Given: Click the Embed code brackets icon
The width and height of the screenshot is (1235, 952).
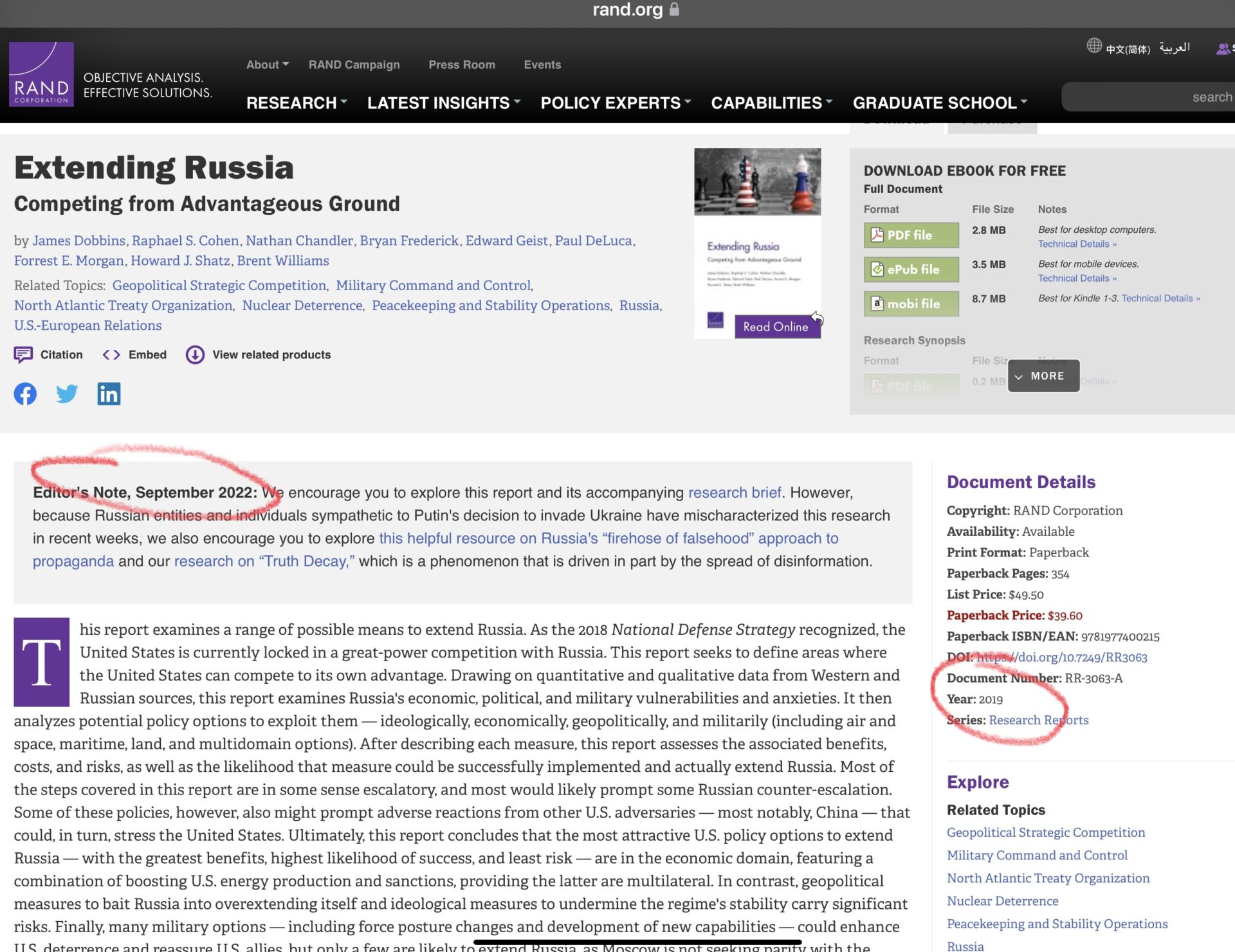Looking at the screenshot, I should 111,355.
